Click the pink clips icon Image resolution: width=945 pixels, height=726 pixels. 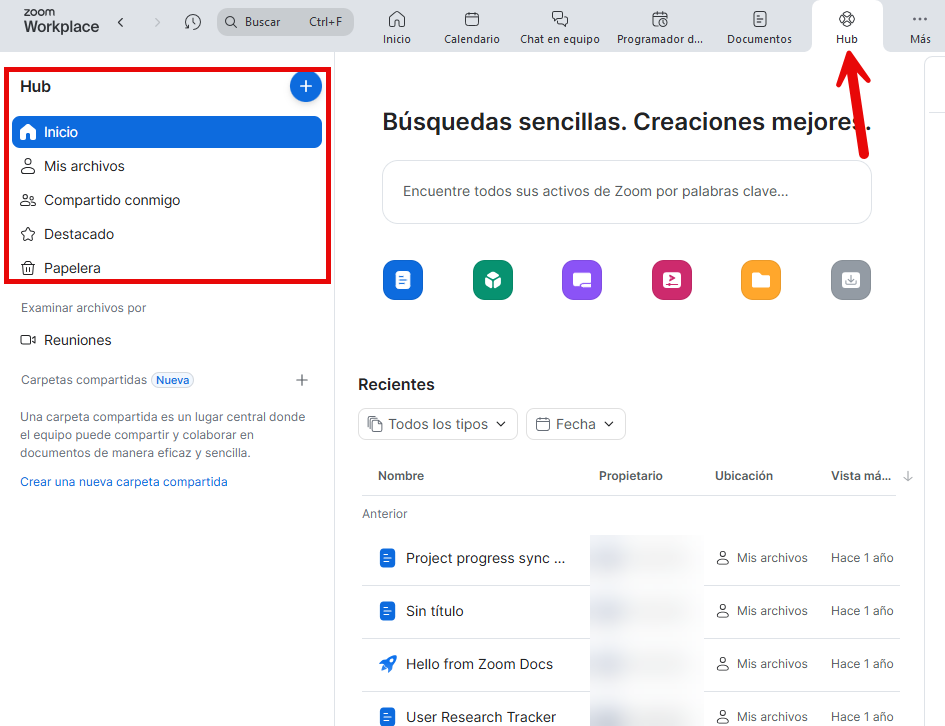[671, 280]
